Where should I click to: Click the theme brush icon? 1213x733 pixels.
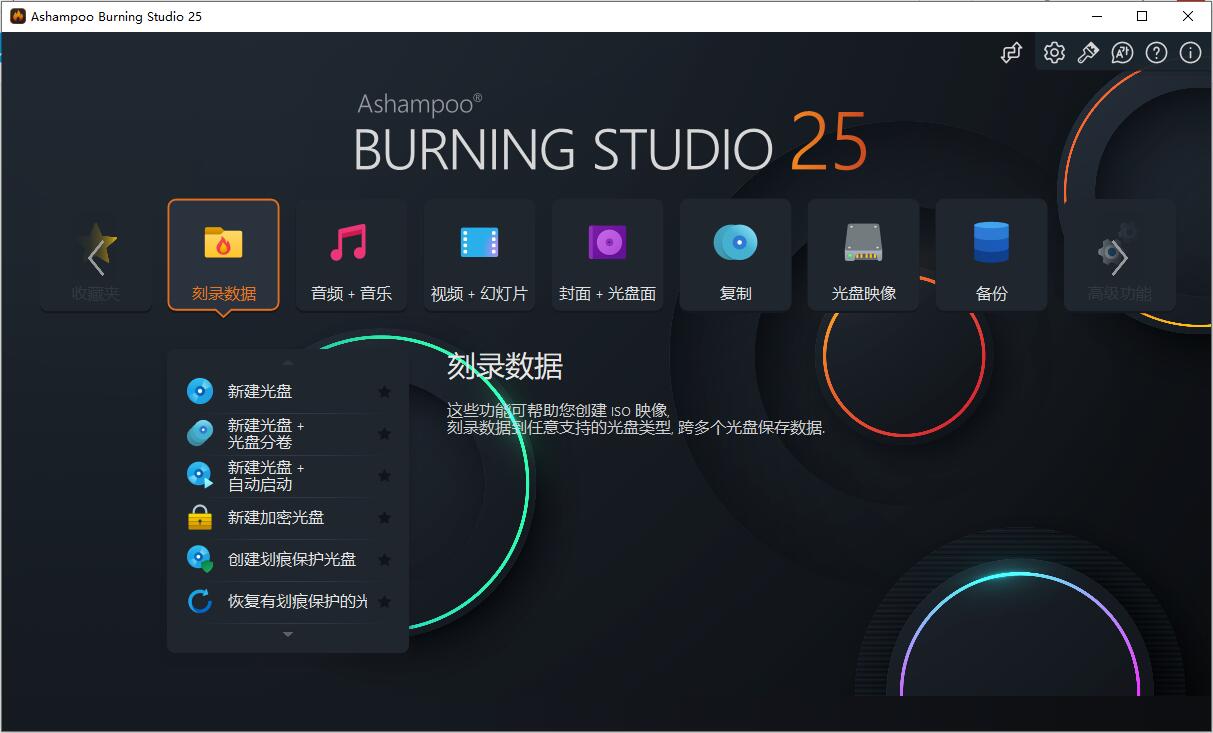[x=1088, y=52]
